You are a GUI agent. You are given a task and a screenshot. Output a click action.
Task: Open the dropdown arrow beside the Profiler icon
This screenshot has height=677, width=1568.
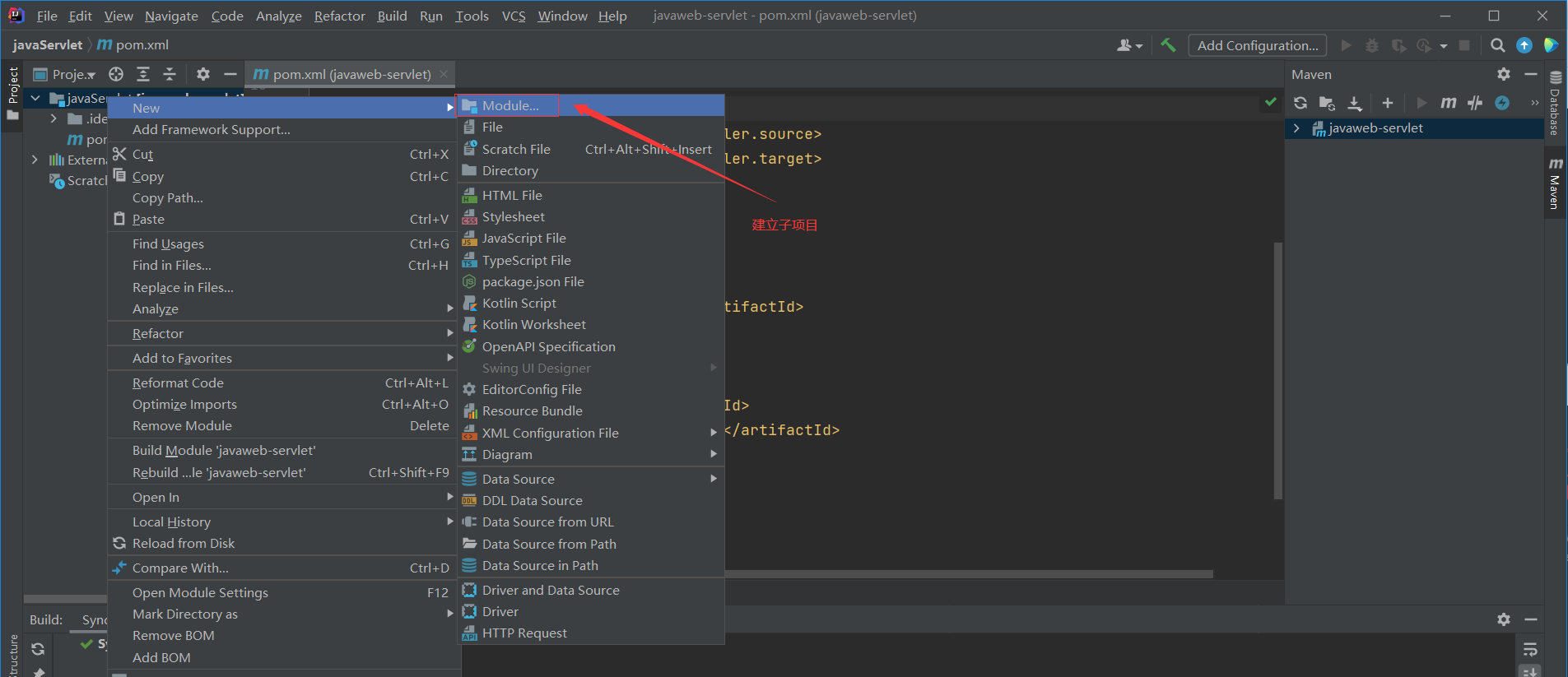(1444, 46)
